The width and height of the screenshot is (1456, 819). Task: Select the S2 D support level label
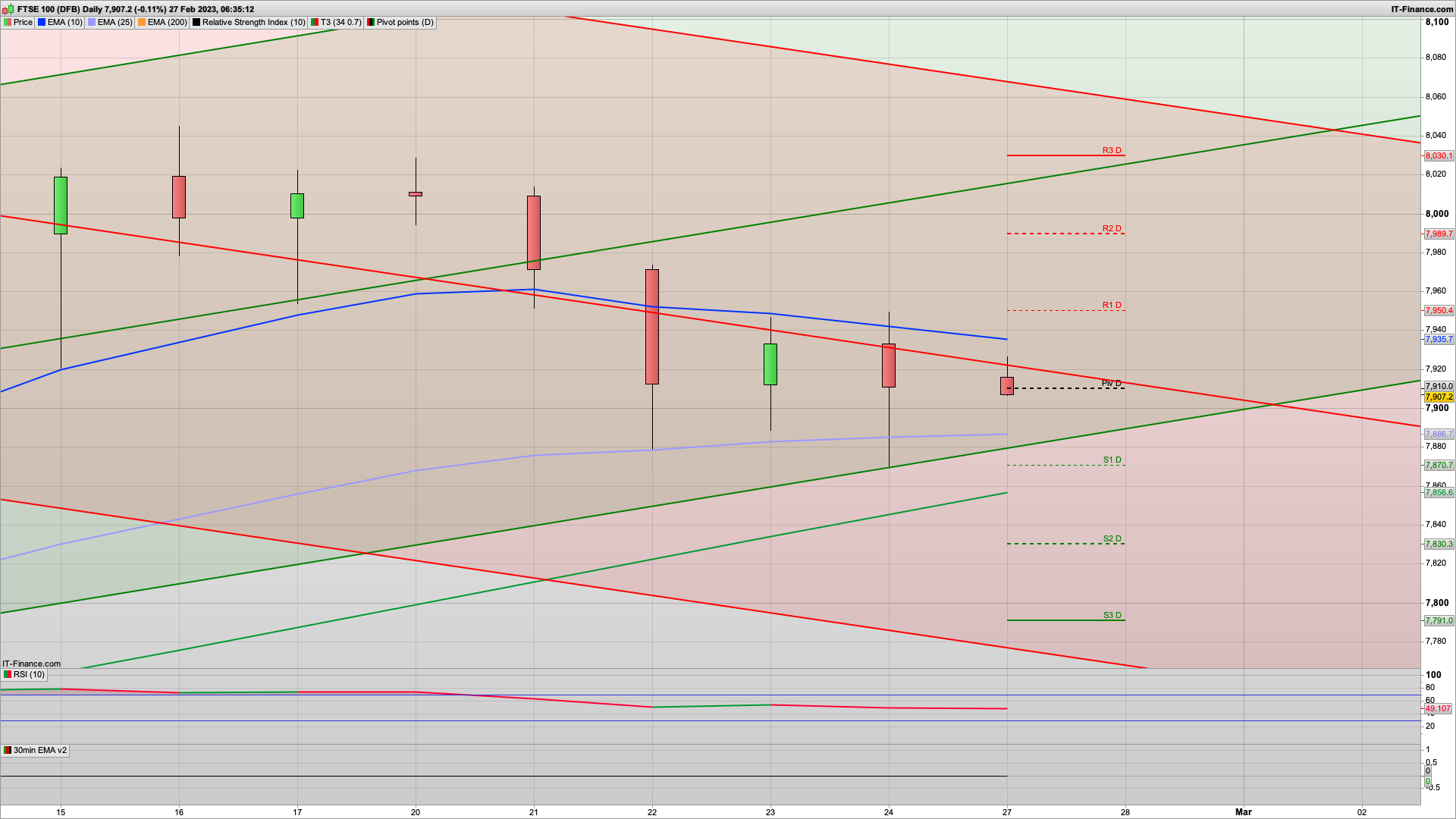click(1112, 538)
